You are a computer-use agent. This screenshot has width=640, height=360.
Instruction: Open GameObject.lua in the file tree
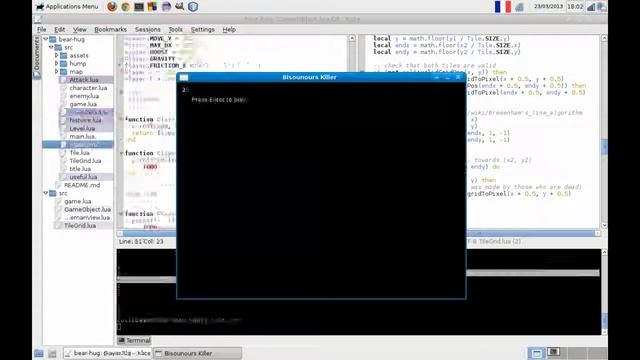point(87,209)
